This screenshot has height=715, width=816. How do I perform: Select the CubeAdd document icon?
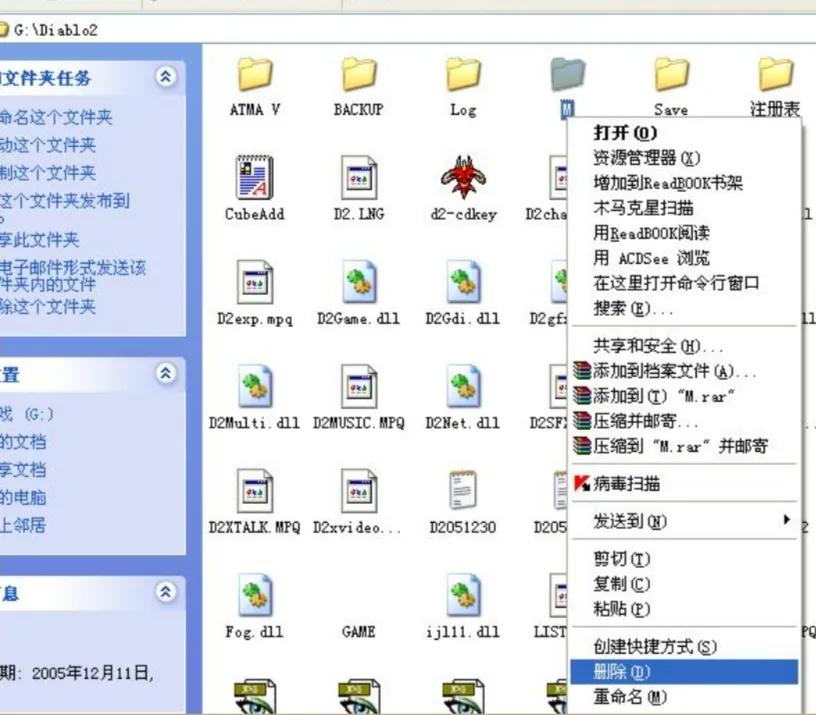[x=254, y=177]
